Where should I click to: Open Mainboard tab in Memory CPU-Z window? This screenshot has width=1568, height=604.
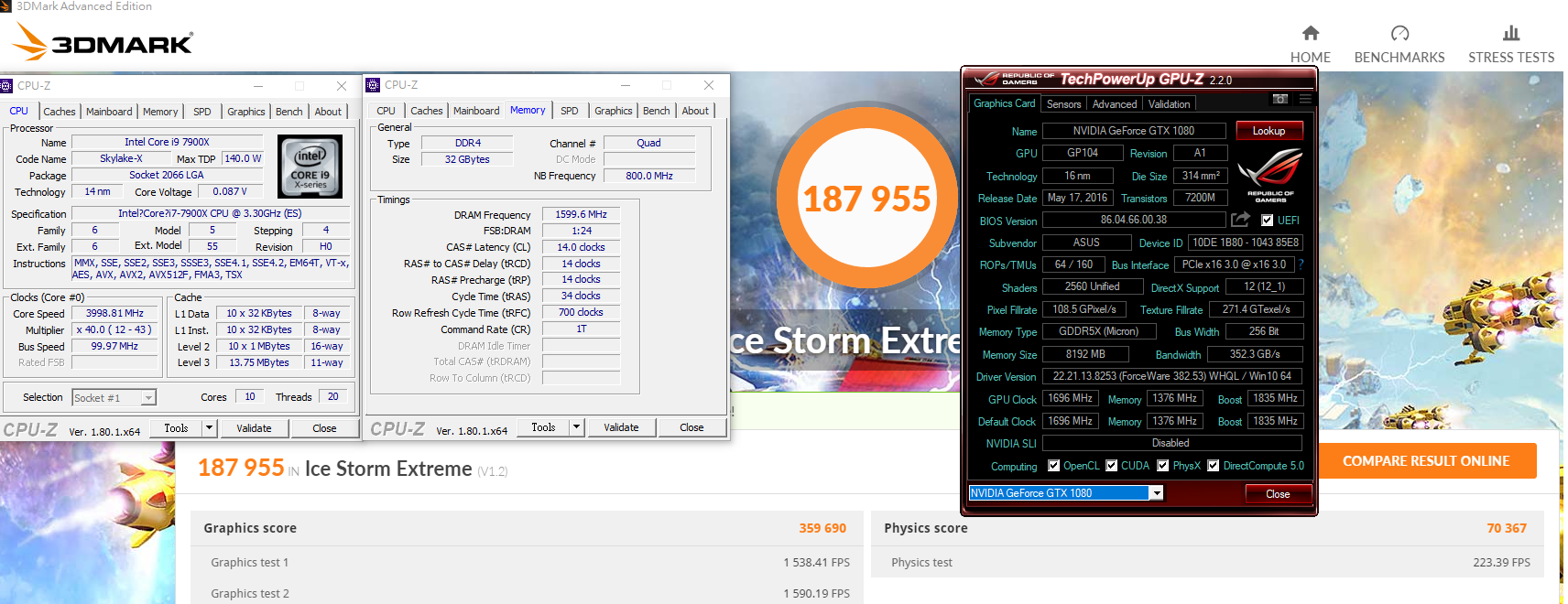pos(476,111)
